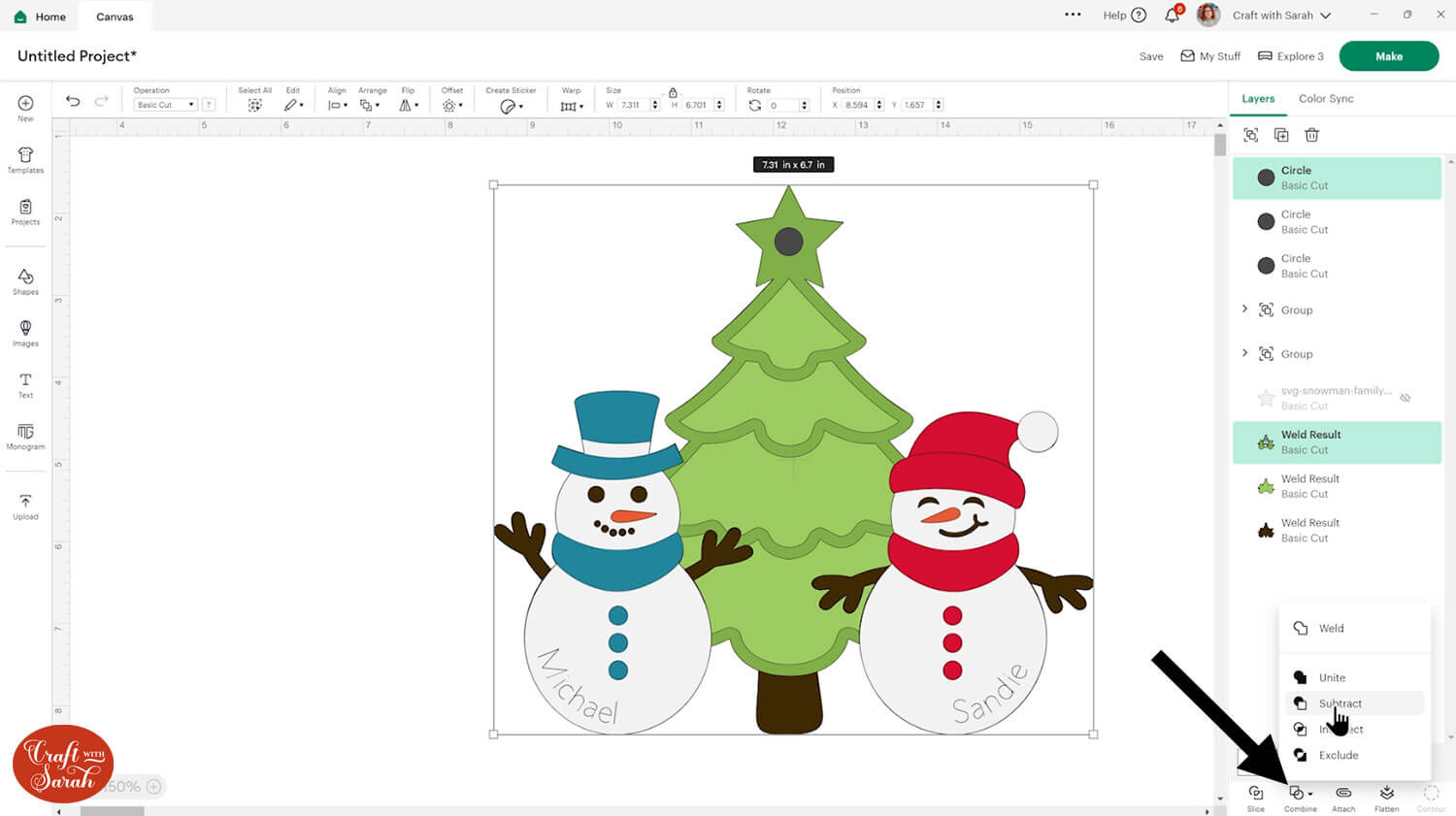Expand the first Group layer
1456x816 pixels.
pyautogui.click(x=1244, y=310)
